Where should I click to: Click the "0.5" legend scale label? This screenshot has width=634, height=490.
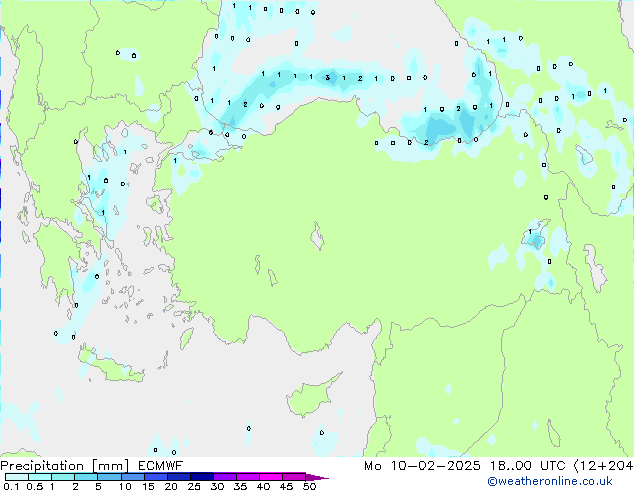(x=35, y=486)
